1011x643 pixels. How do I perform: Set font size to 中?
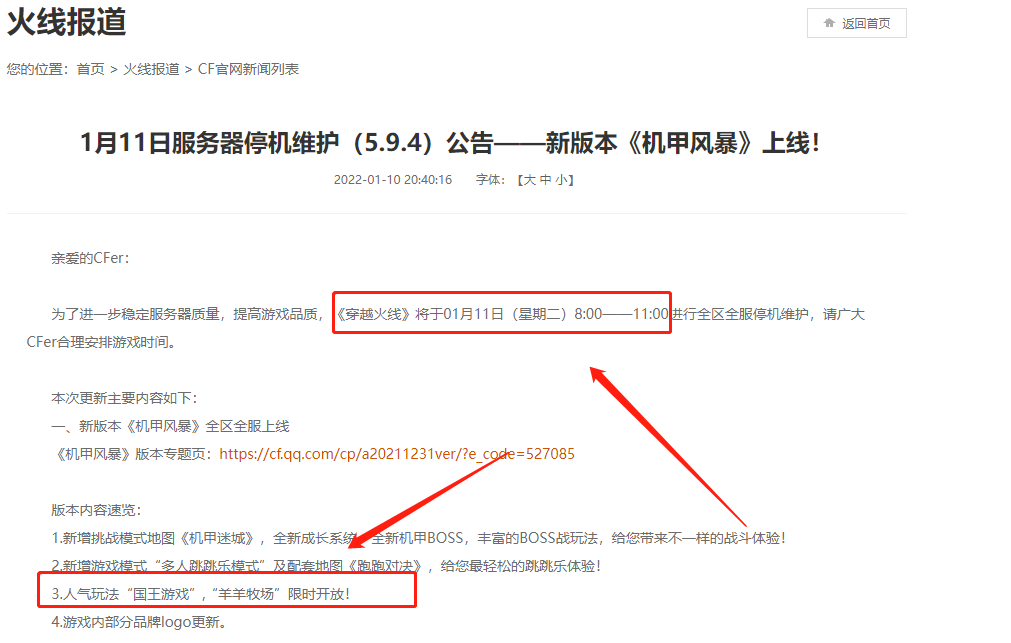click(x=545, y=180)
